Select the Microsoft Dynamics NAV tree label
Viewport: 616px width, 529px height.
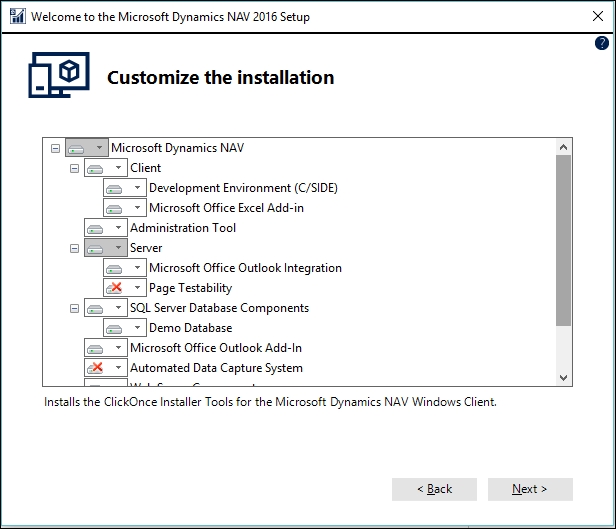pyautogui.click(x=178, y=148)
